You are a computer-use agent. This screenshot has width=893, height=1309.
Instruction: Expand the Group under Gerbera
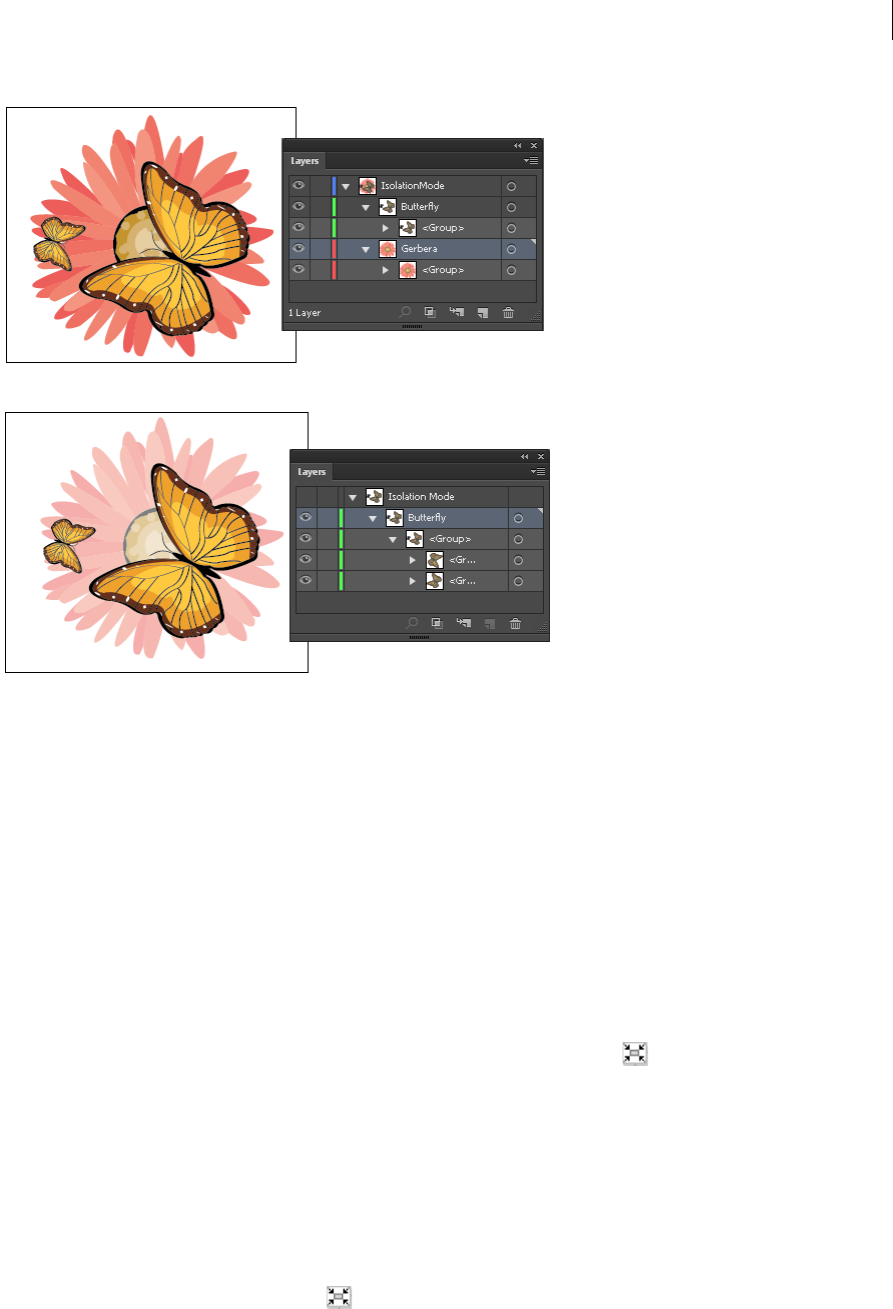point(386,270)
